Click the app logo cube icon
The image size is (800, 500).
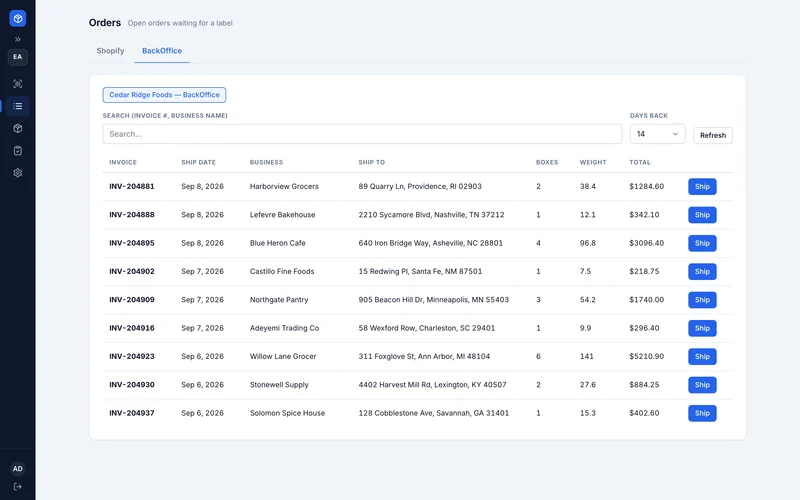pos(18,18)
